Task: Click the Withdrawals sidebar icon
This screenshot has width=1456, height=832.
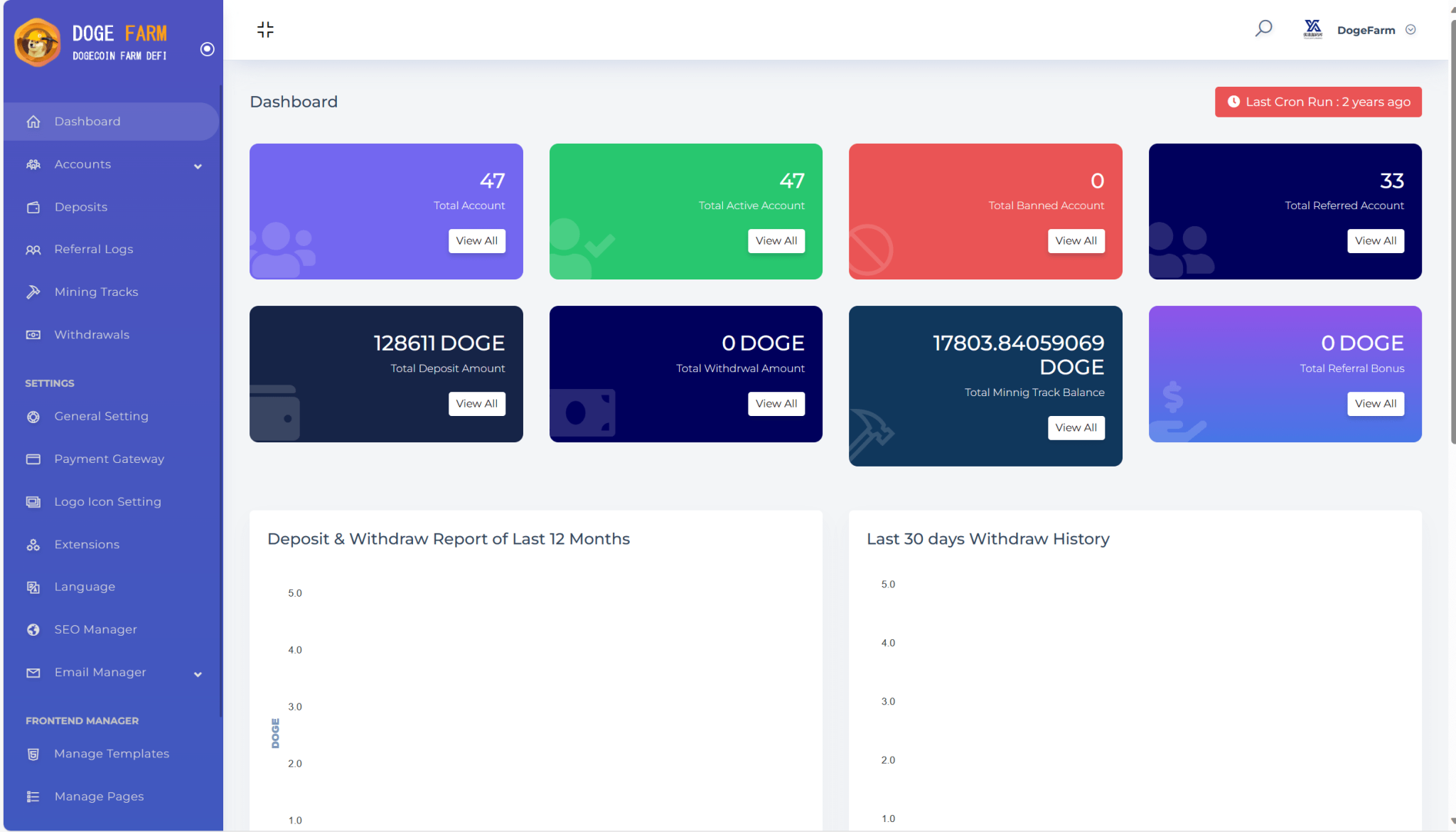Action: click(x=33, y=334)
